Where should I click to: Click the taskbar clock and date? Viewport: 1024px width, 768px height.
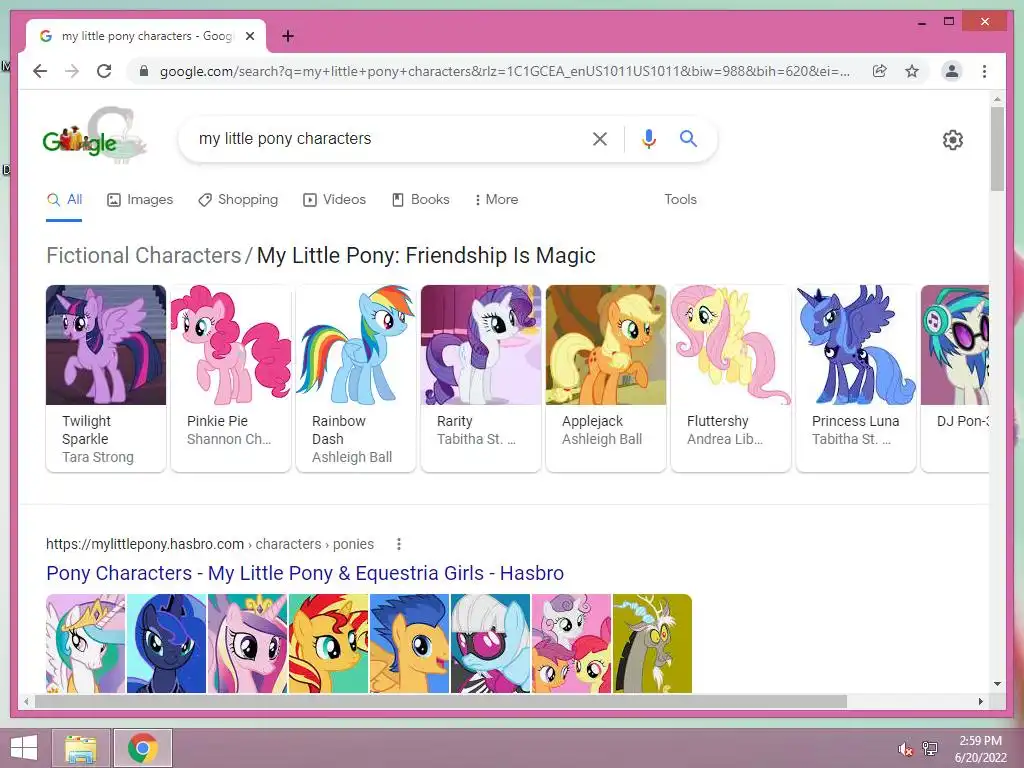pos(980,749)
